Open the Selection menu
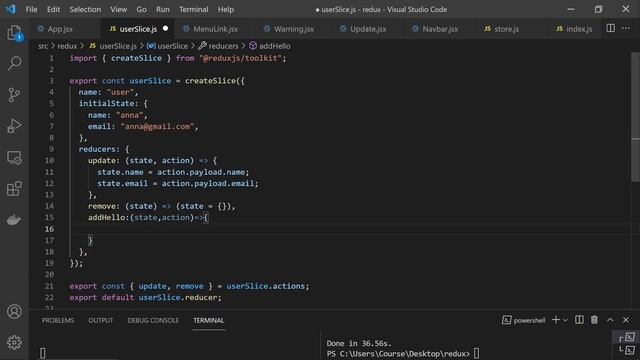The height and width of the screenshot is (360, 640). [x=85, y=9]
